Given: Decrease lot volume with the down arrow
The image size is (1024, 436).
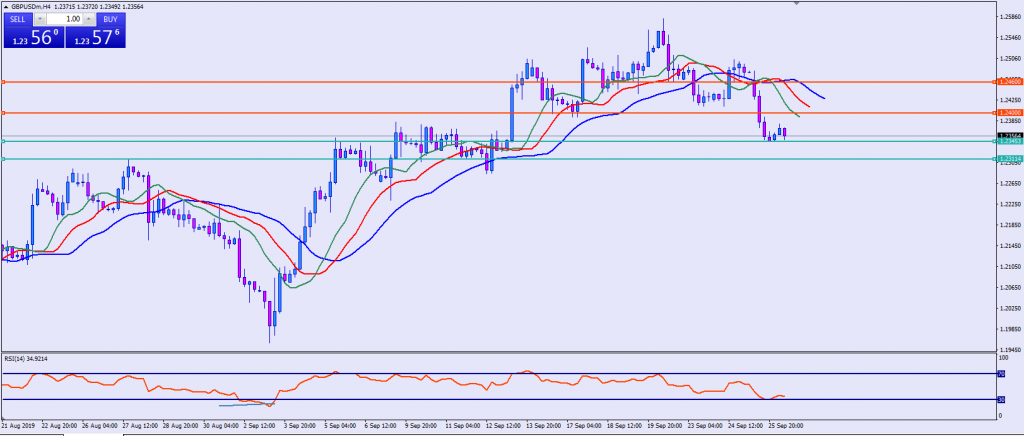Looking at the screenshot, I should [41, 19].
